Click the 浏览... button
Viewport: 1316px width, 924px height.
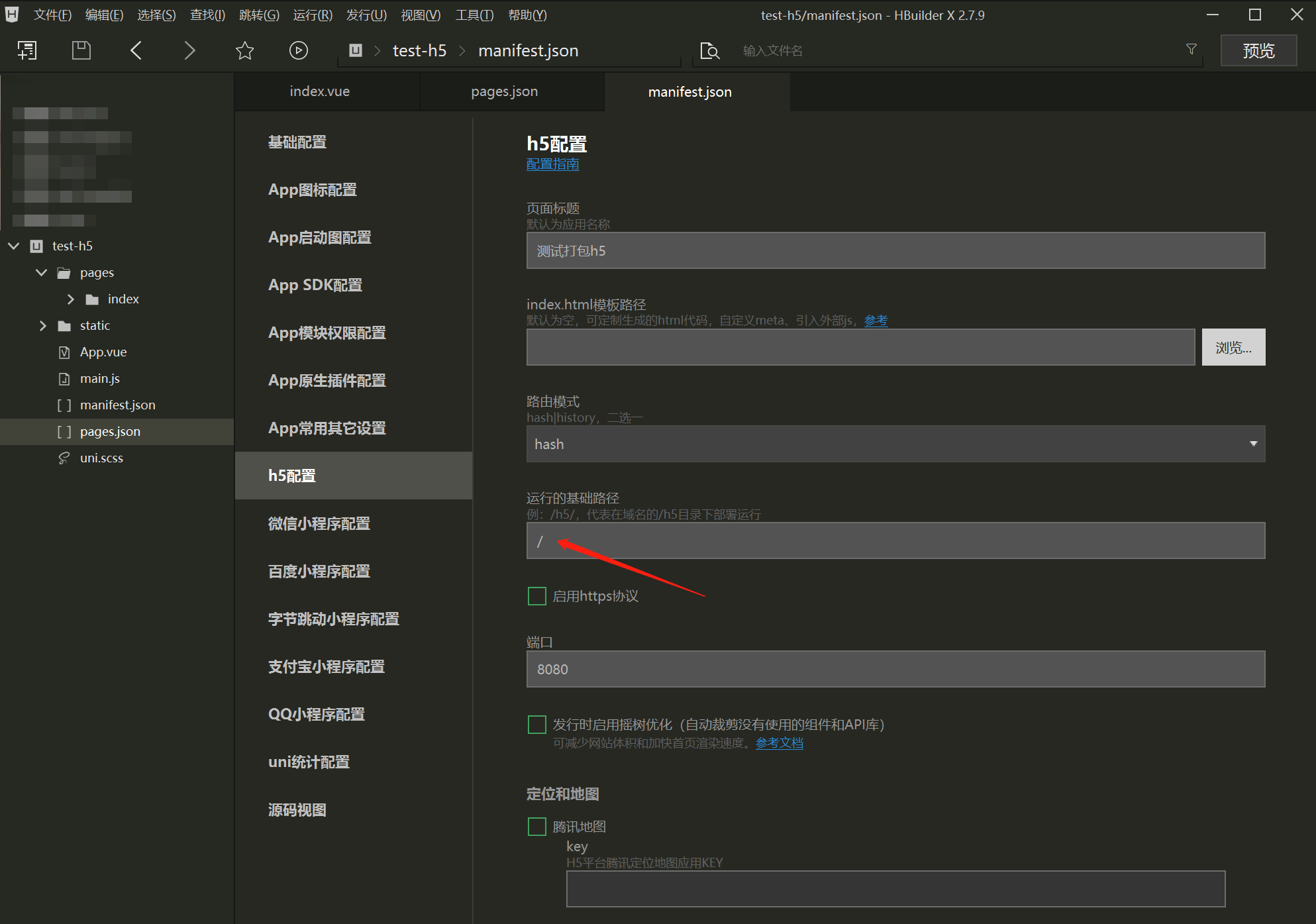[1233, 347]
